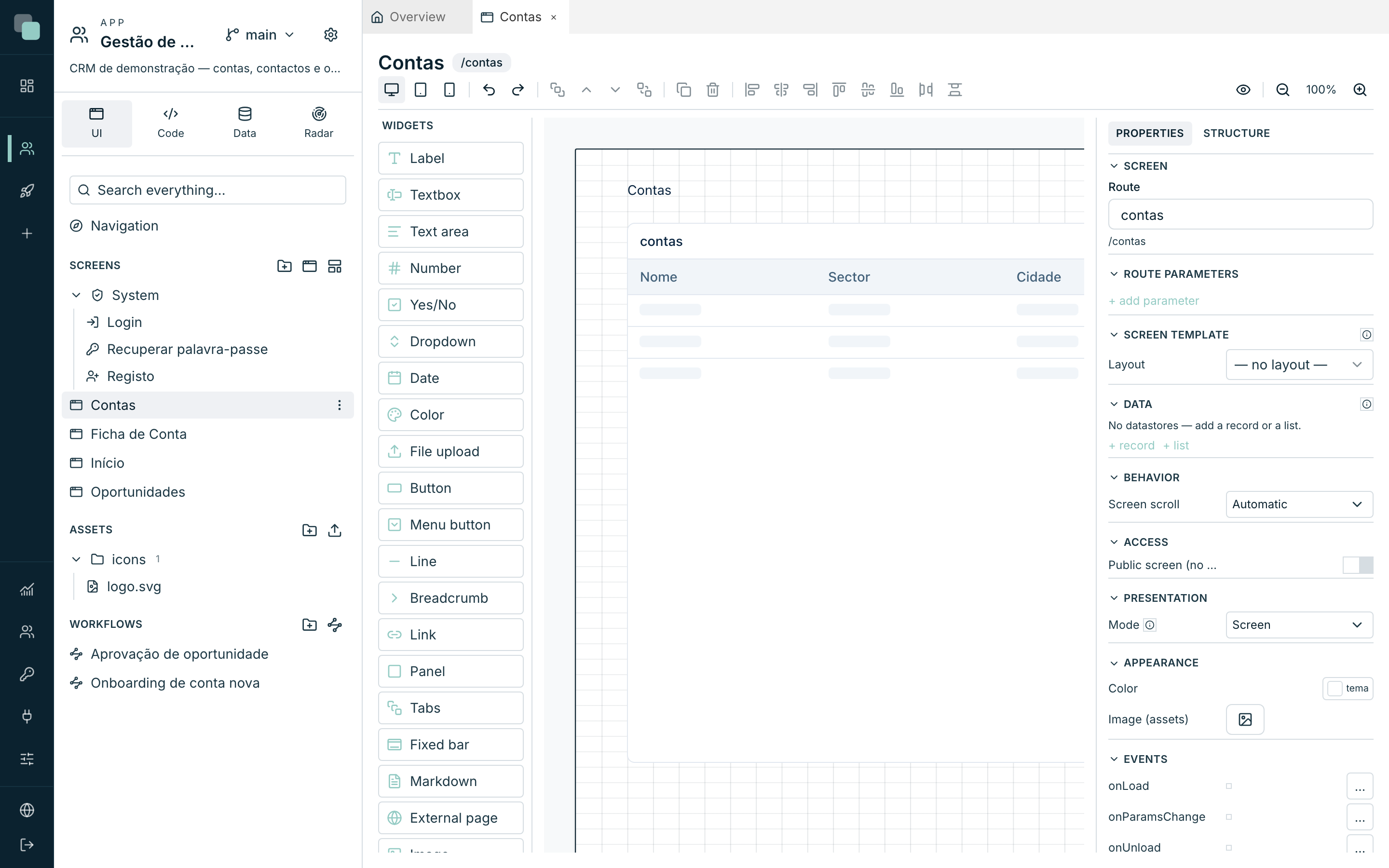The width and height of the screenshot is (1389, 868).
Task: Collapse the ROUTE PARAMETERS section
Action: tap(1114, 274)
